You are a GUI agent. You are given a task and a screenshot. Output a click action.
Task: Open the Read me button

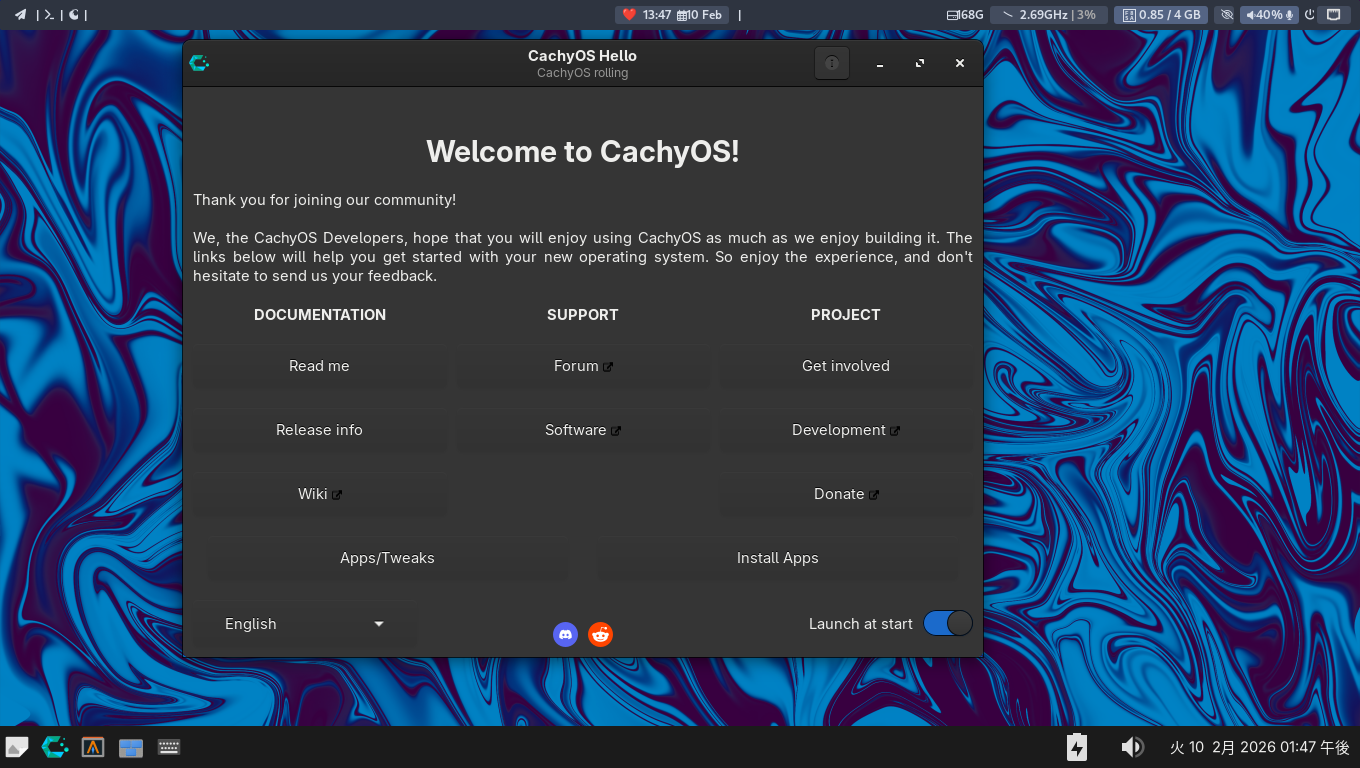point(319,366)
